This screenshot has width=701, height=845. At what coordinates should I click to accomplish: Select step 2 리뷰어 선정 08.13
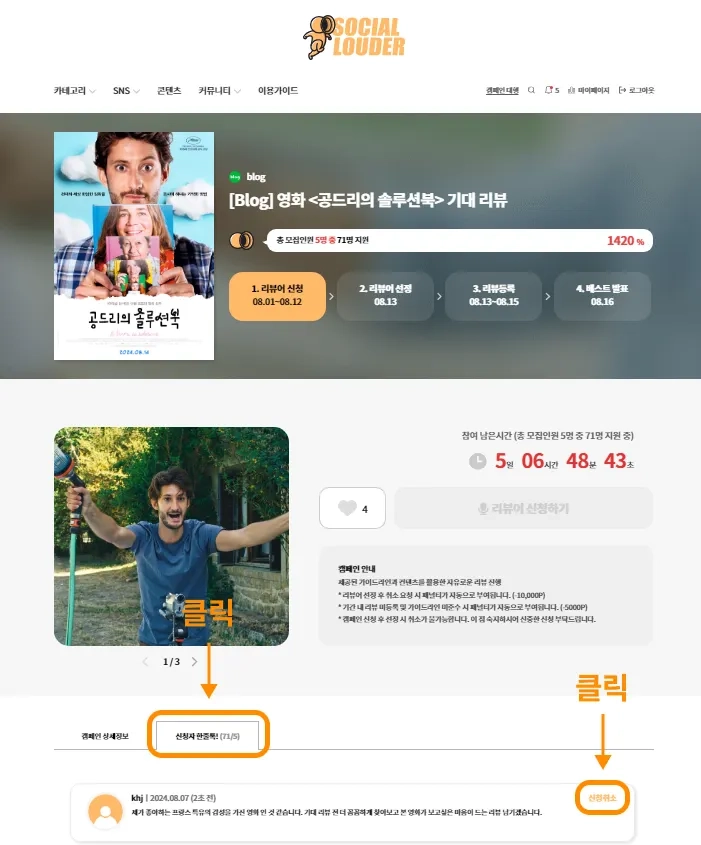pos(385,296)
